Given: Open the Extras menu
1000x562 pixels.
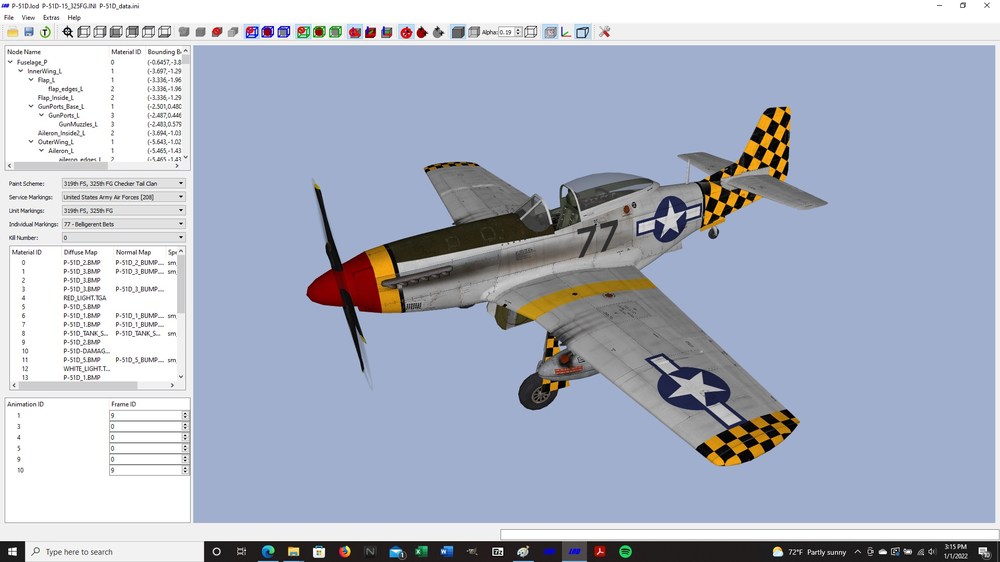Looking at the screenshot, I should (x=51, y=17).
